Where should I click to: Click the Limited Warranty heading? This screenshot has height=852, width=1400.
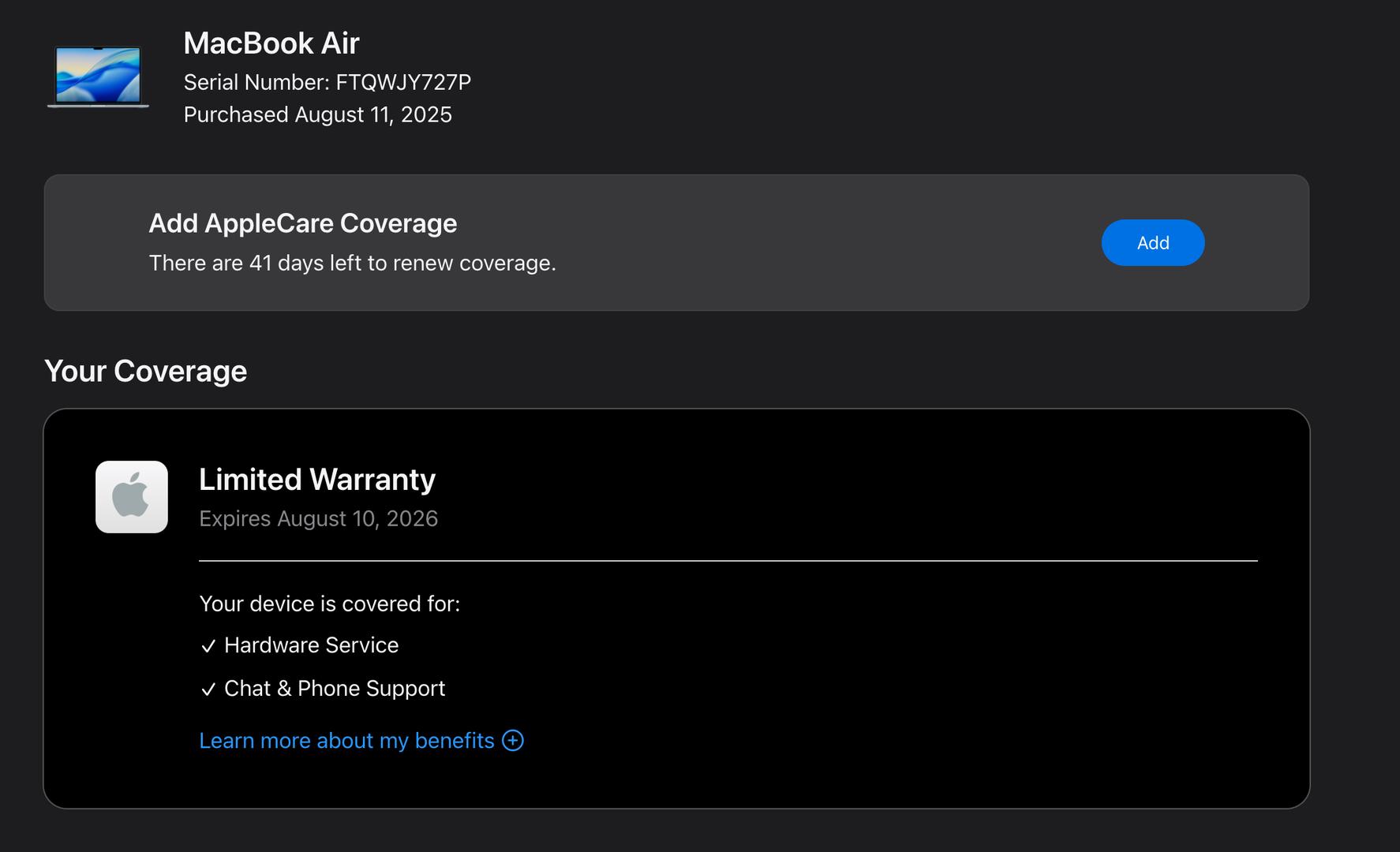pos(316,480)
